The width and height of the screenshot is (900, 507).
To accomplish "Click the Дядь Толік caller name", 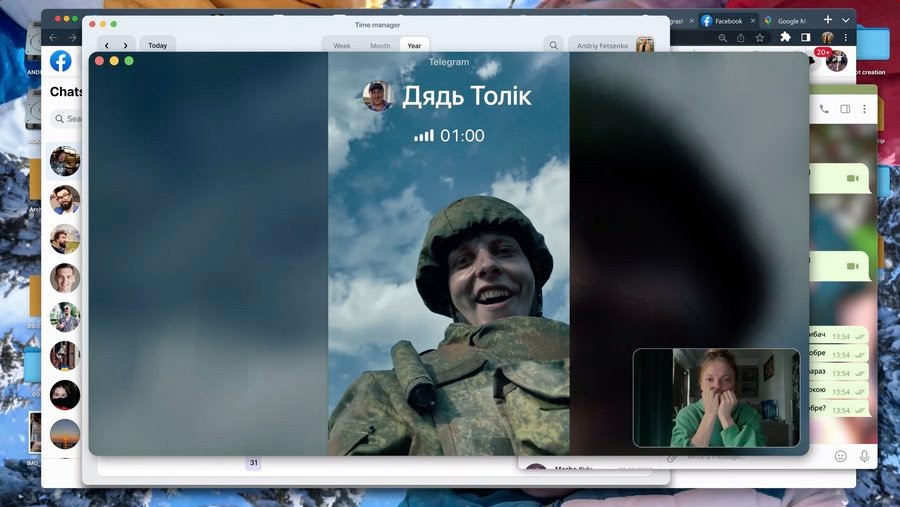I will click(x=466, y=96).
